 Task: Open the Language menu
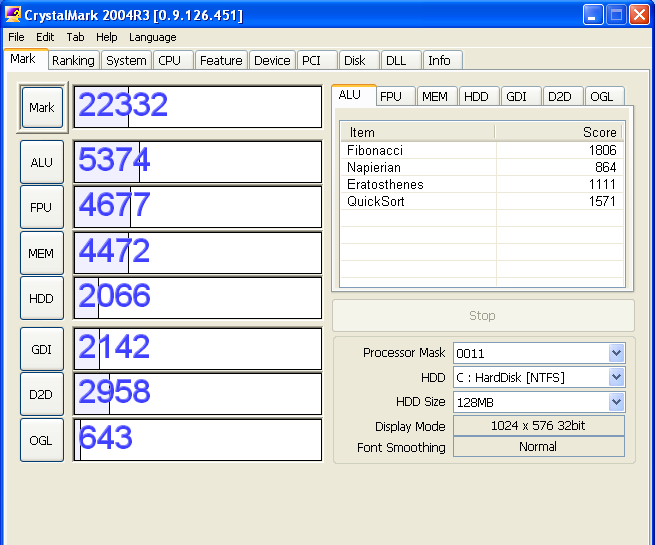pyautogui.click(x=152, y=37)
